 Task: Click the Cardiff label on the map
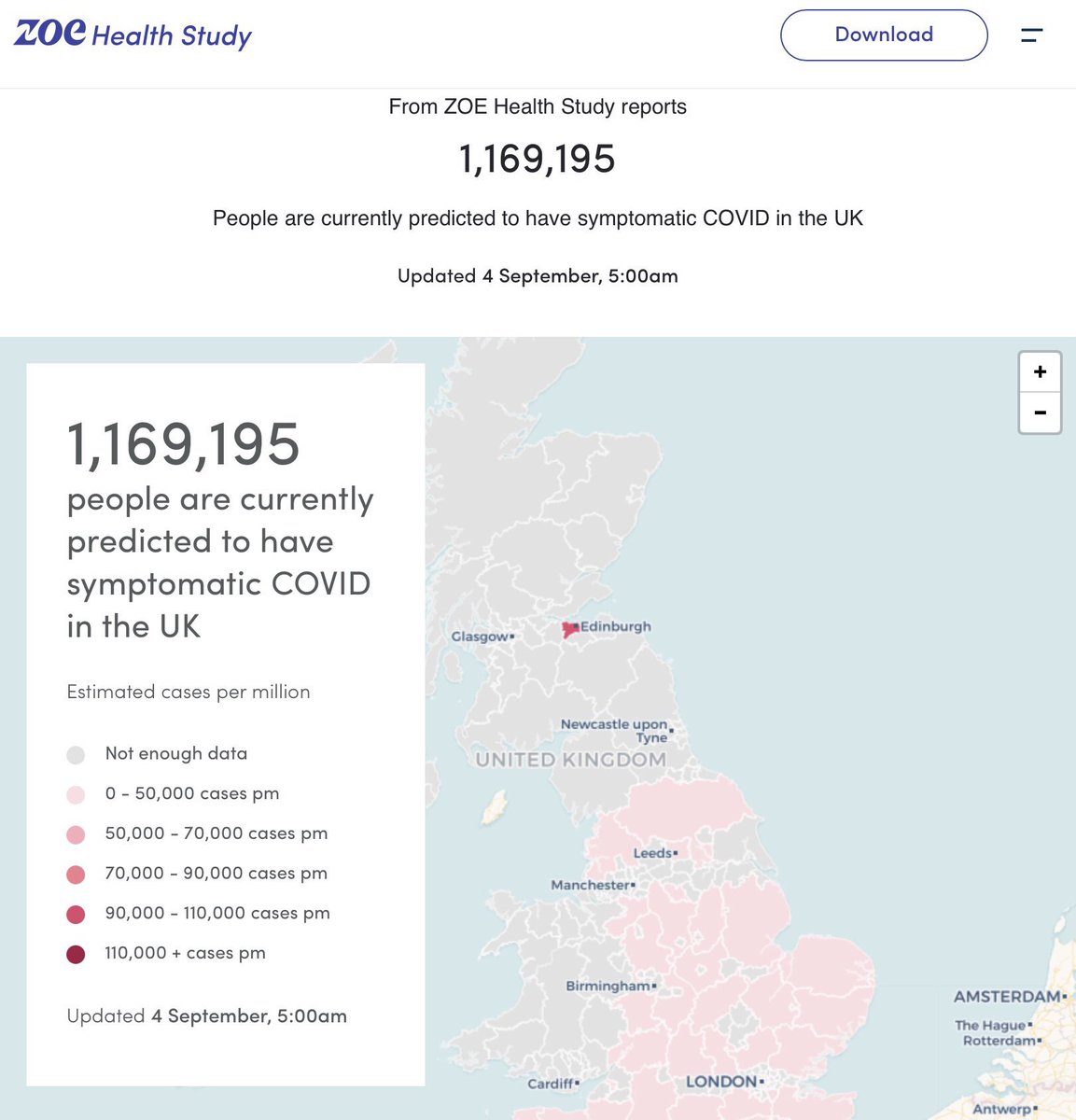coord(551,1084)
